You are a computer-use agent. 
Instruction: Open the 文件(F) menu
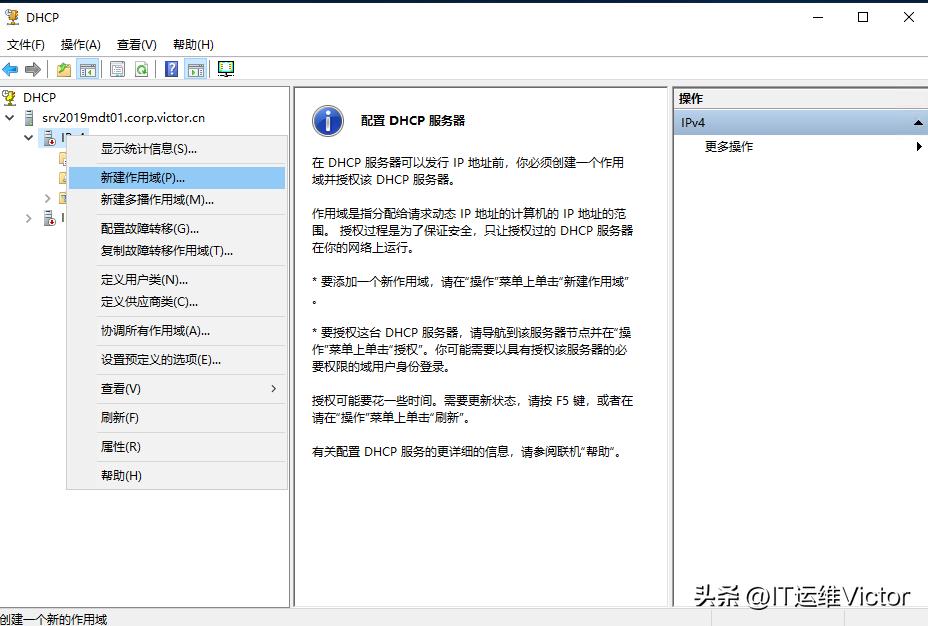[x=25, y=44]
